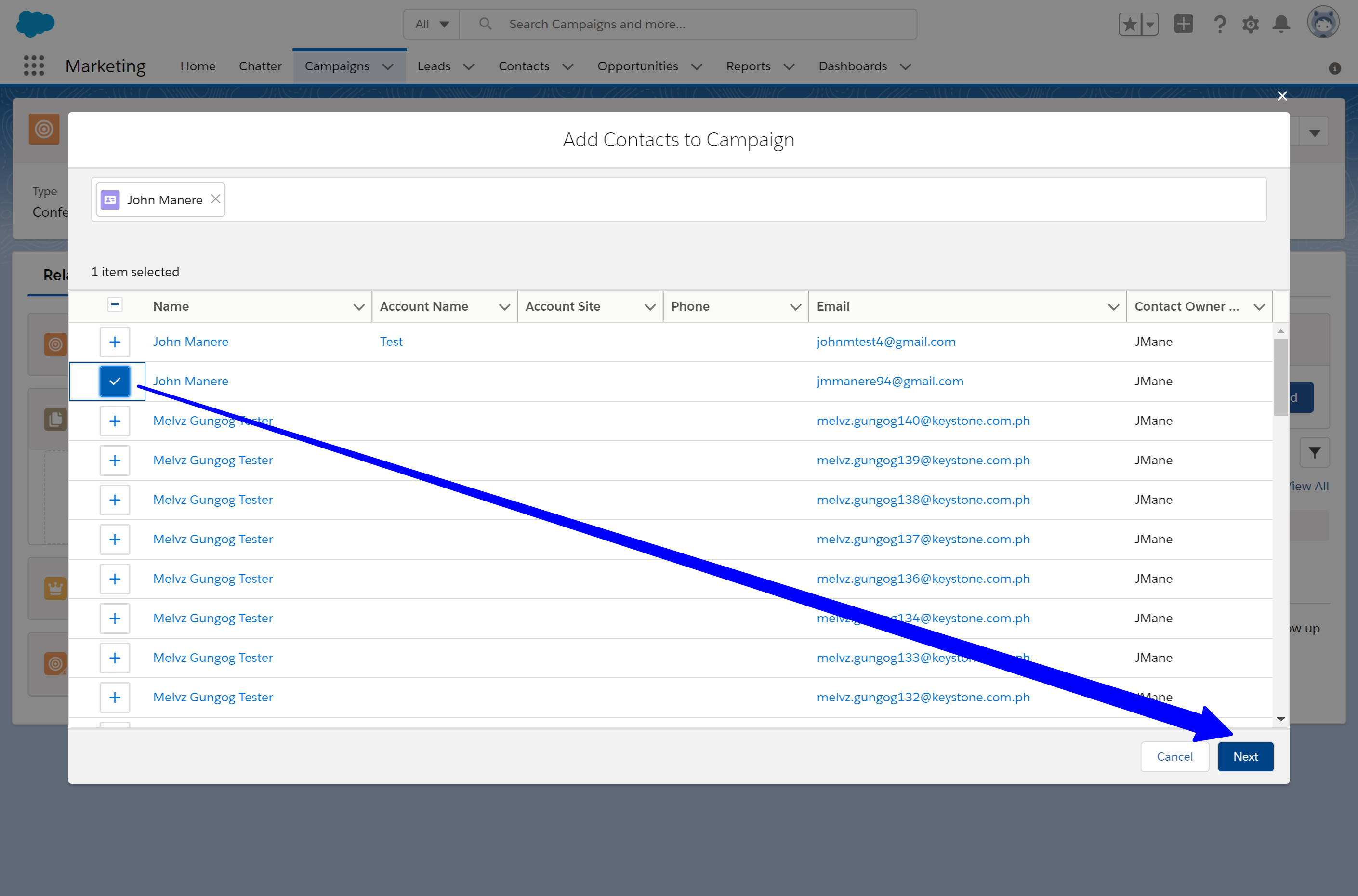
Task: Open the selected John Manere contact link
Action: click(x=191, y=381)
